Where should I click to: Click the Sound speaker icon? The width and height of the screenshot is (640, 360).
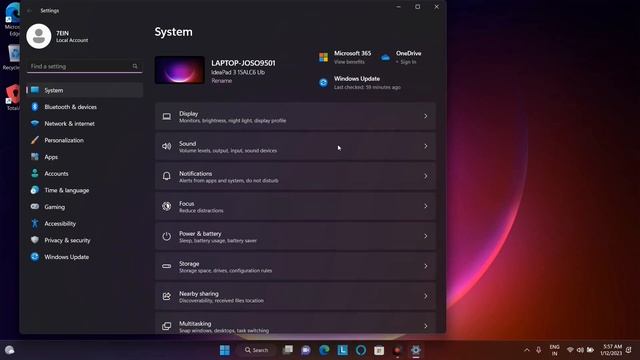167,146
